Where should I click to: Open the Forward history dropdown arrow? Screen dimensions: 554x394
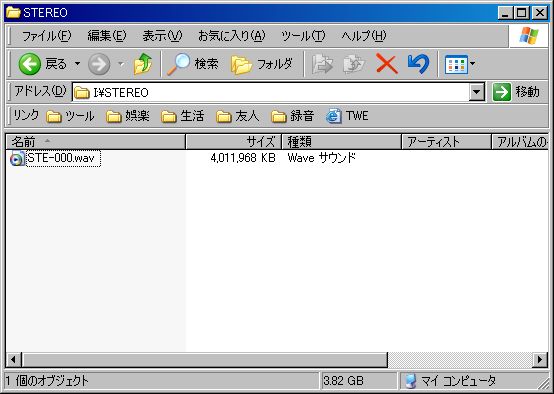coord(121,64)
